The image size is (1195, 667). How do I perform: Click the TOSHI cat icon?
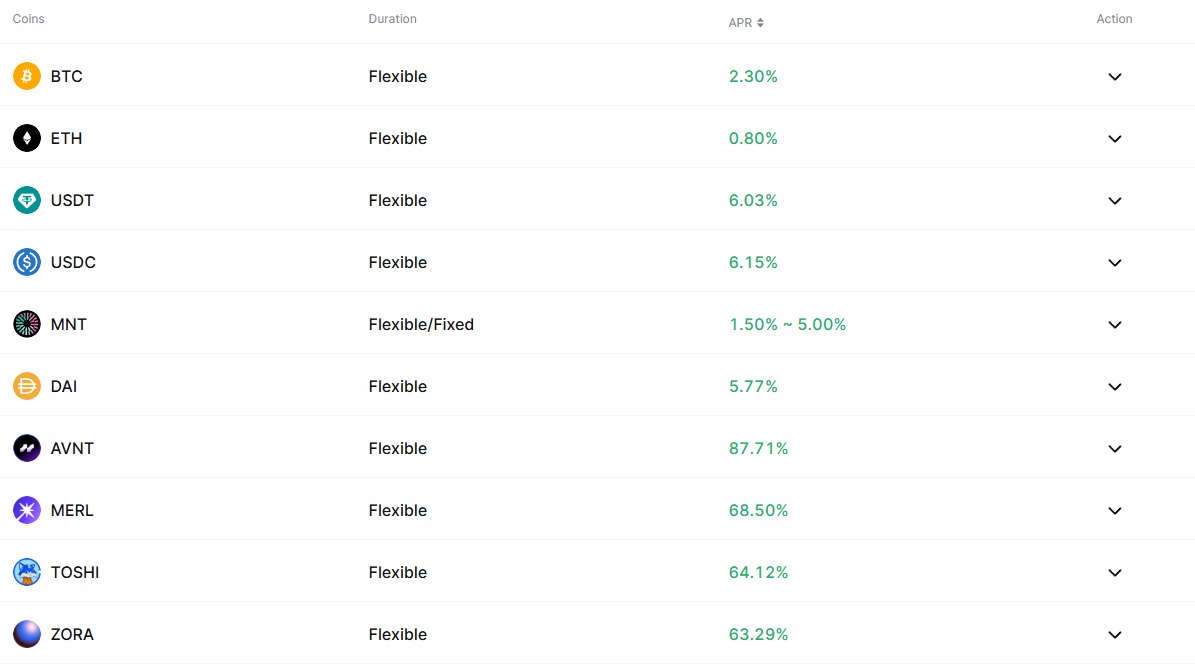point(27,572)
